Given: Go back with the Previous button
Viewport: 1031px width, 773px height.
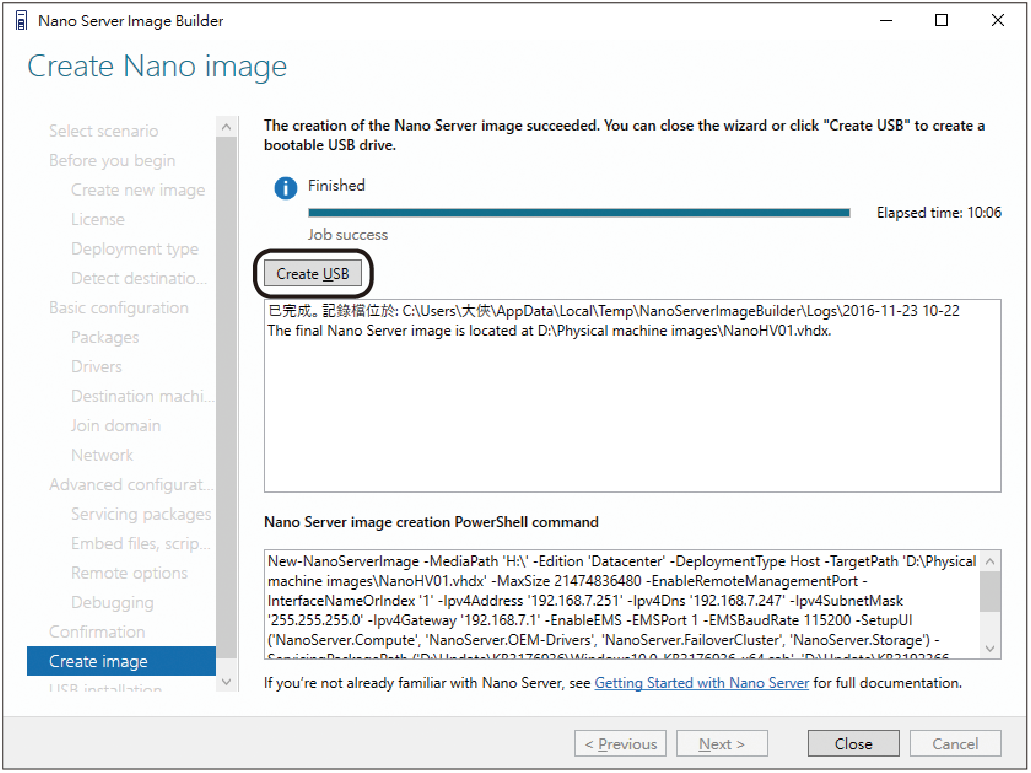Looking at the screenshot, I should click(x=620, y=743).
